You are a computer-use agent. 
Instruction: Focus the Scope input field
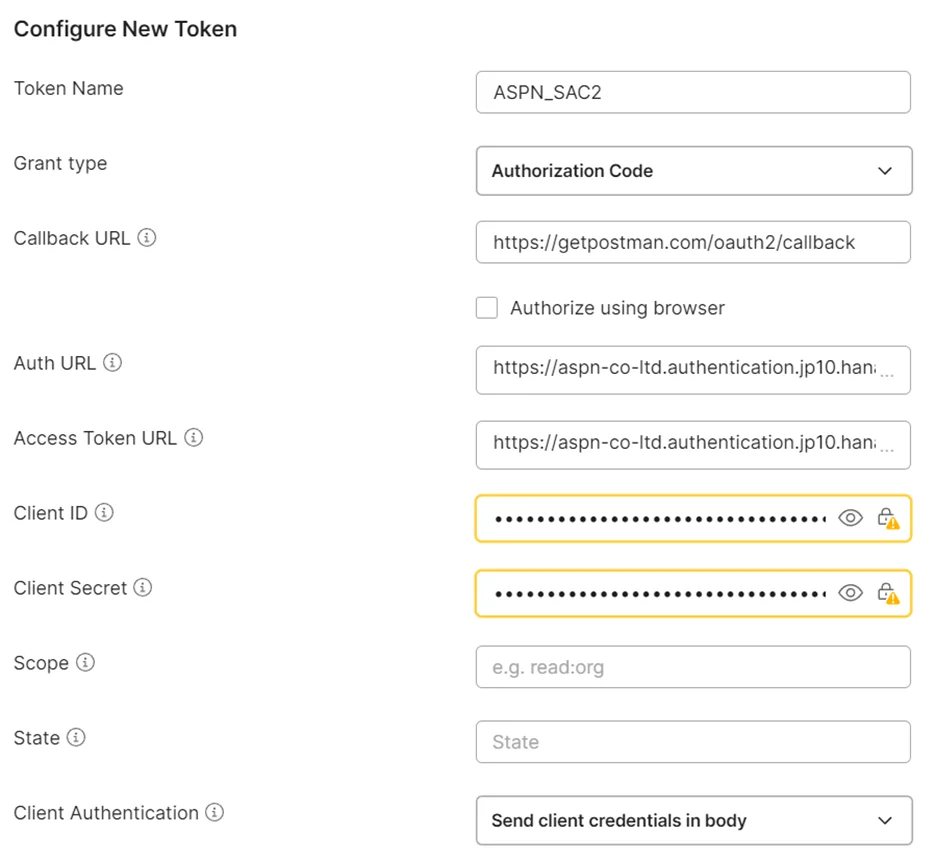[x=693, y=667]
